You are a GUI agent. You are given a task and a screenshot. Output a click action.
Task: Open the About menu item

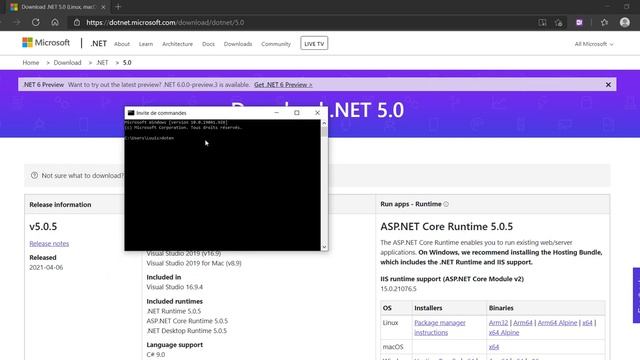coord(122,44)
